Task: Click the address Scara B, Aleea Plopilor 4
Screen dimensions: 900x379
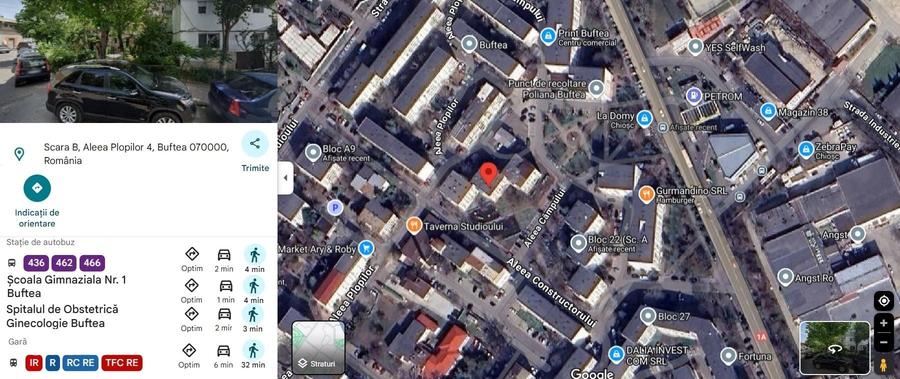Action: point(137,154)
